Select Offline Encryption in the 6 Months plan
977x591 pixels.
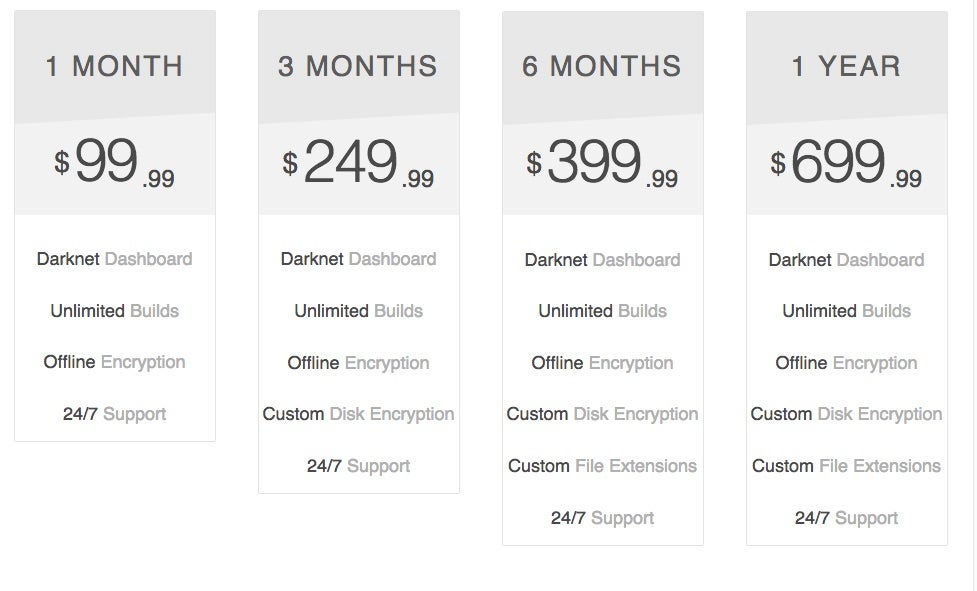602,363
